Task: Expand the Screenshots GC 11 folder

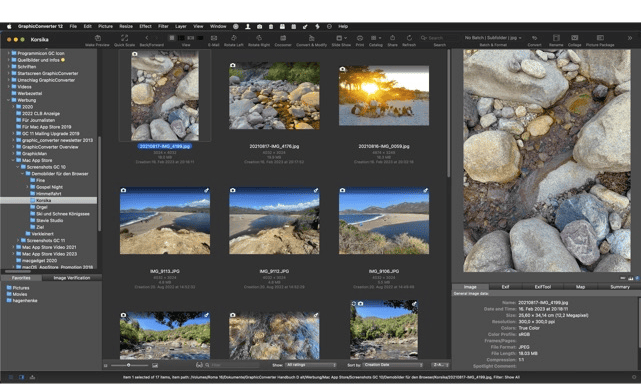Action: [18, 240]
